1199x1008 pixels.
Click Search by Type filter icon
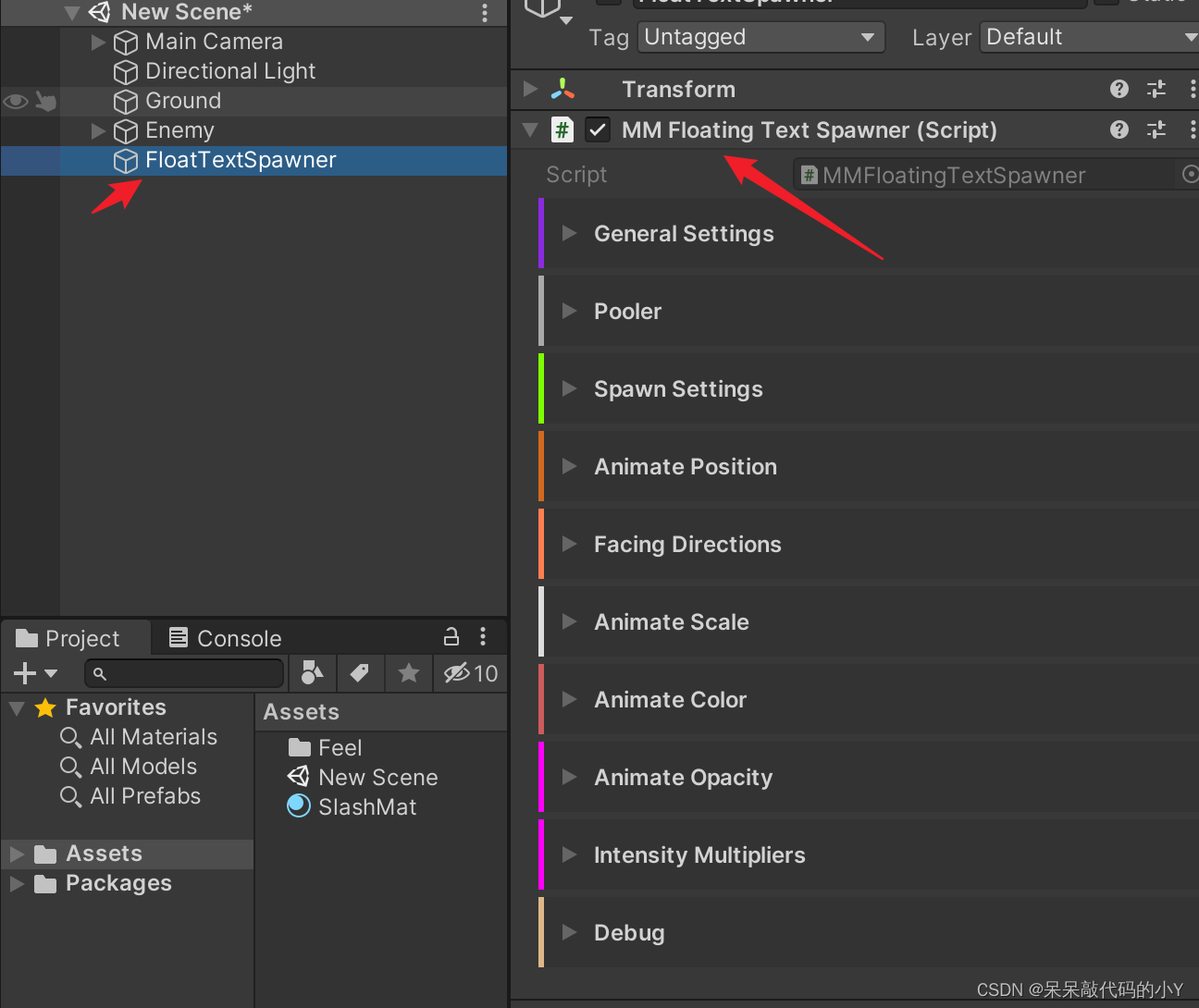click(312, 672)
